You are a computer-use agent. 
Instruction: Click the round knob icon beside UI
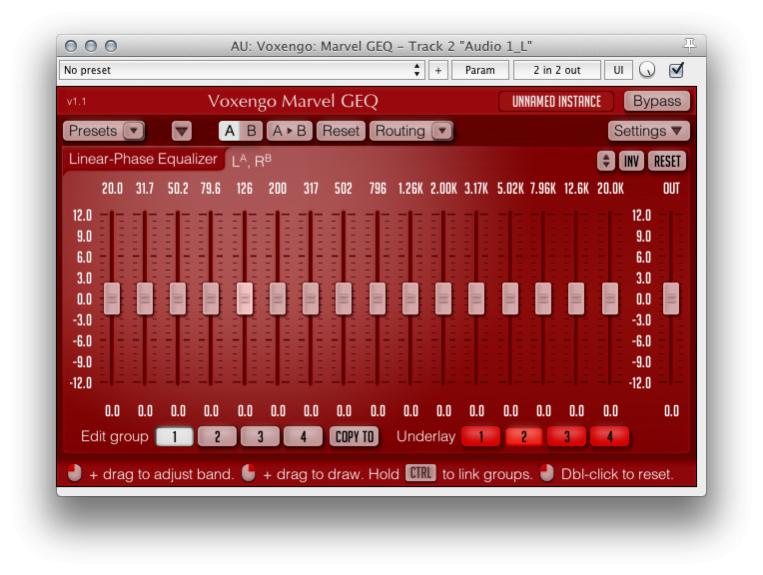[x=647, y=70]
